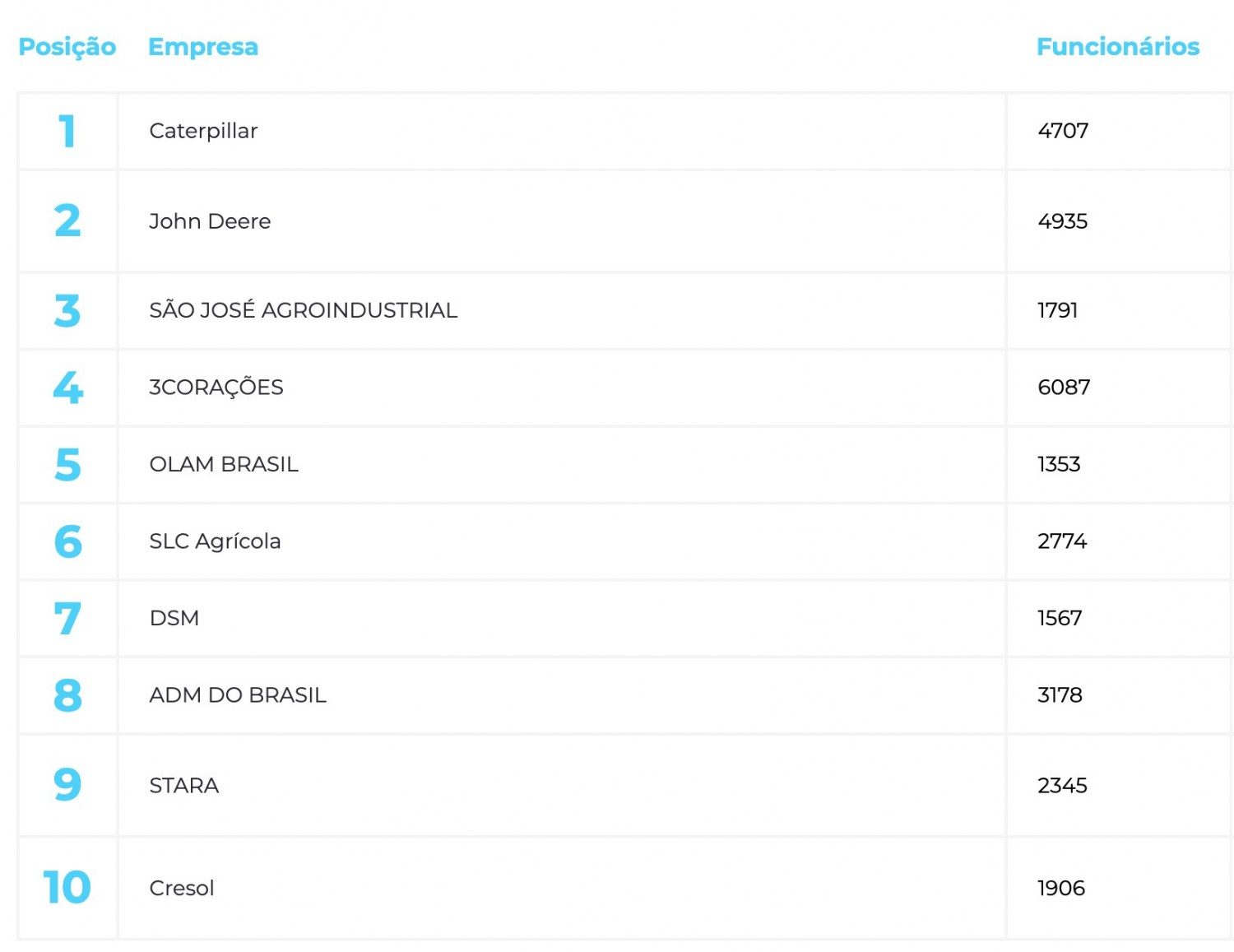This screenshot has height=952, width=1234.
Task: Click the rank number 1 cell
Action: [67, 132]
